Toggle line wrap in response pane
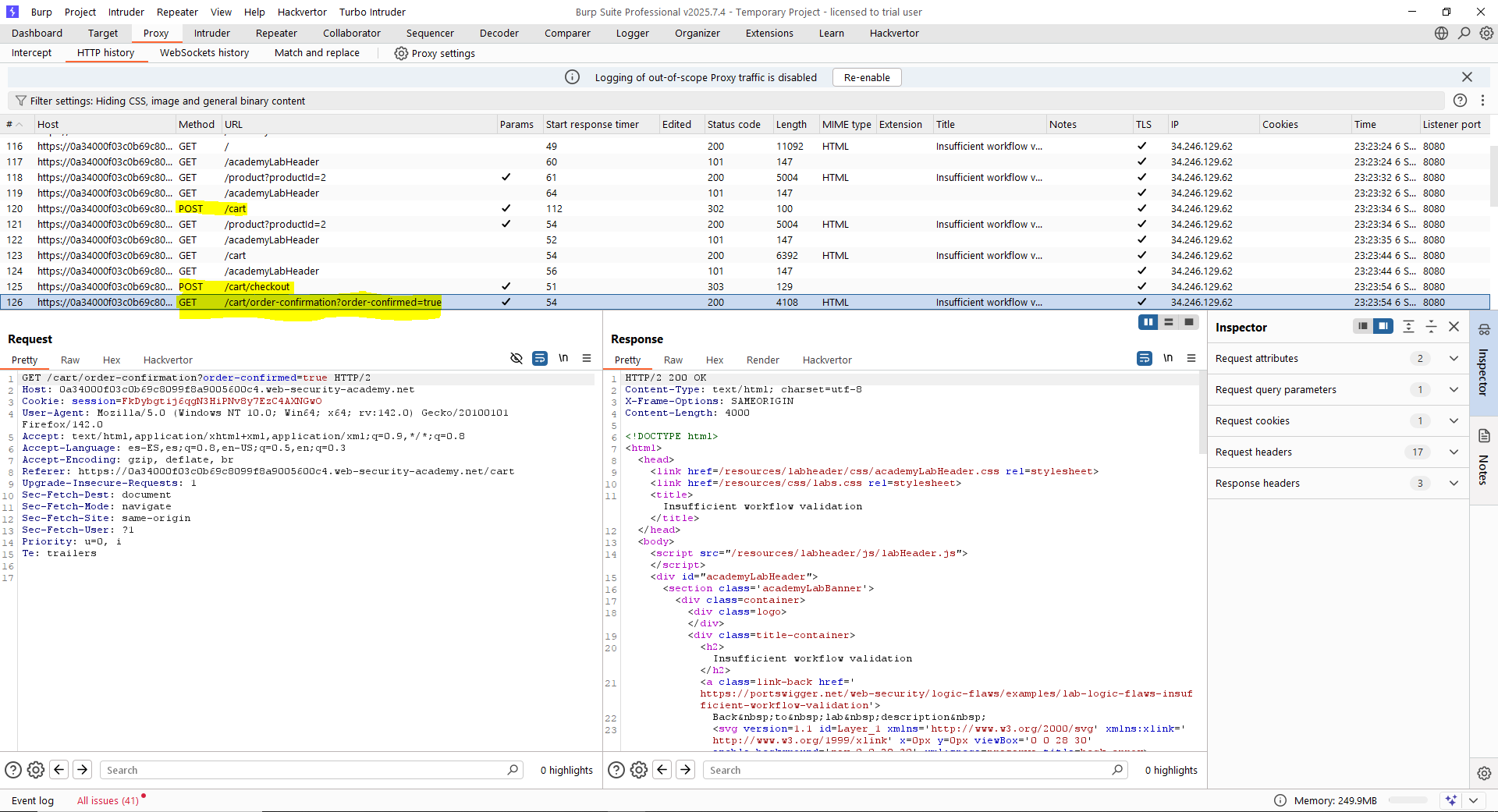Screen dimensions: 1498x812 pyautogui.click(x=1145, y=358)
